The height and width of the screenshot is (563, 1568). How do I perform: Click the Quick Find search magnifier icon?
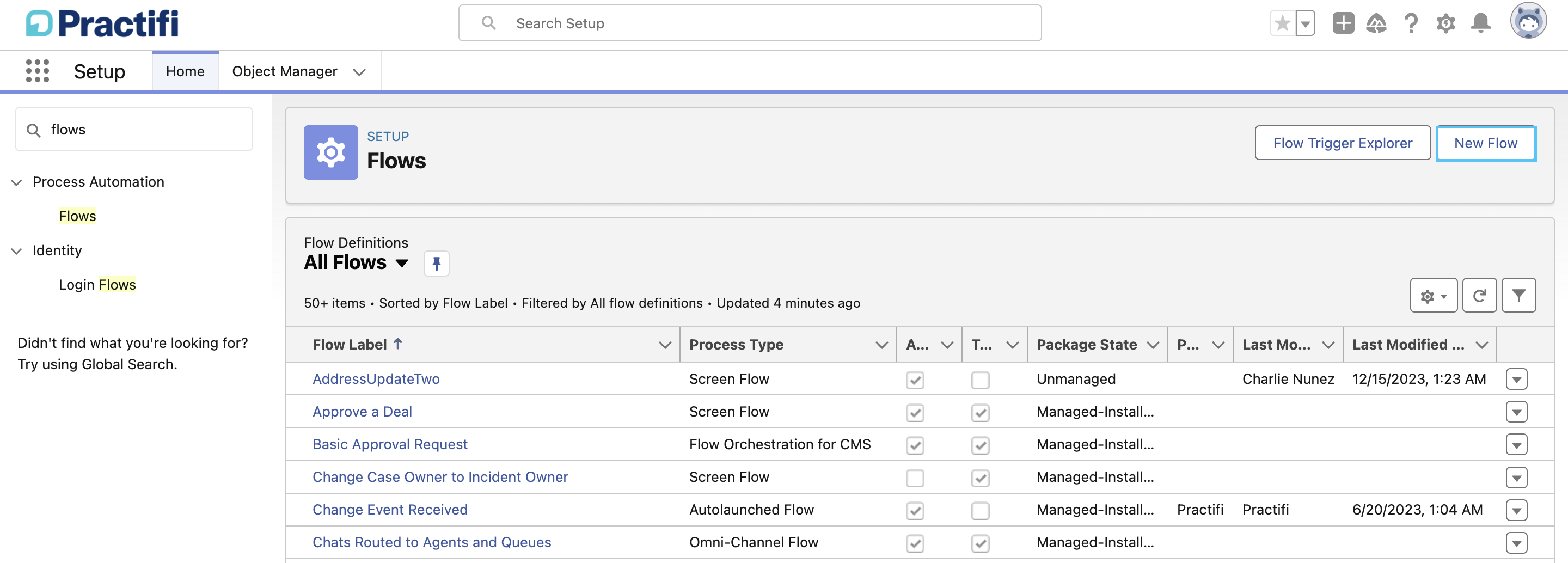[x=34, y=130]
